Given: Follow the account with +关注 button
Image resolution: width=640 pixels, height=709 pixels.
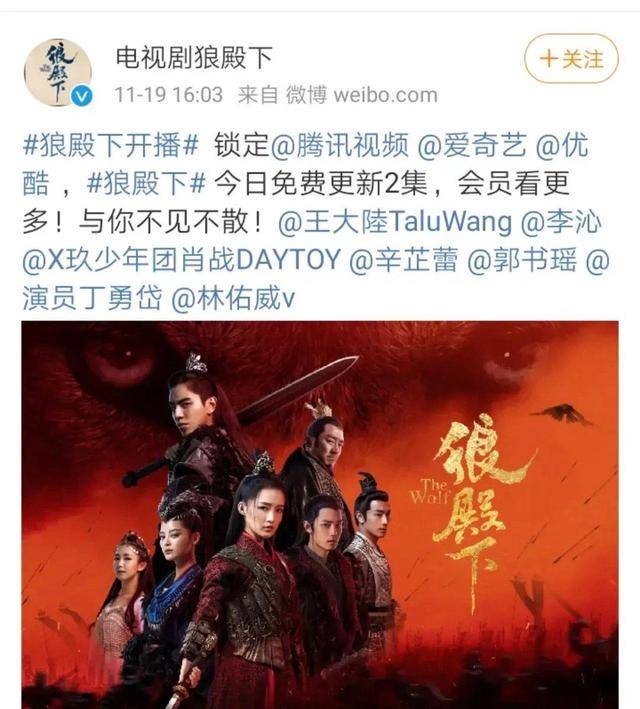Looking at the screenshot, I should (x=571, y=59).
